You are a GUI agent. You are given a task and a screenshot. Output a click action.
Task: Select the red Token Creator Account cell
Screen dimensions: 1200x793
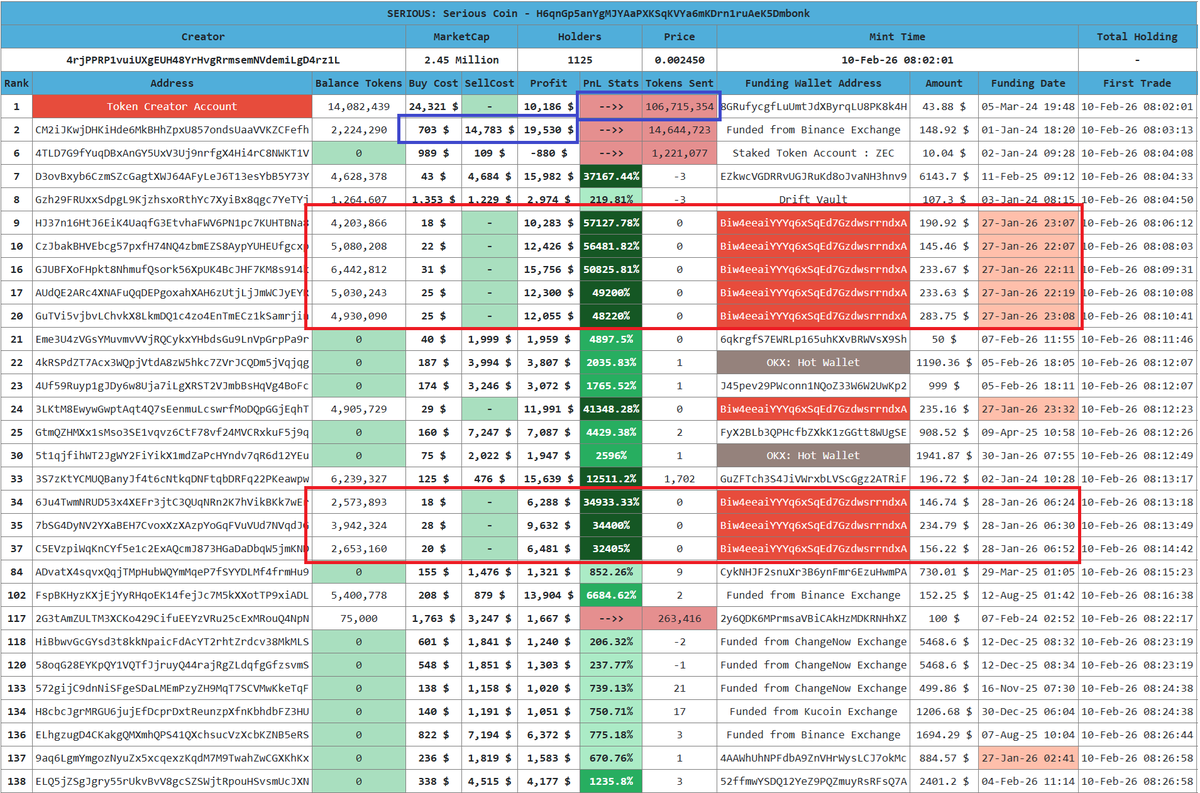[x=172, y=106]
